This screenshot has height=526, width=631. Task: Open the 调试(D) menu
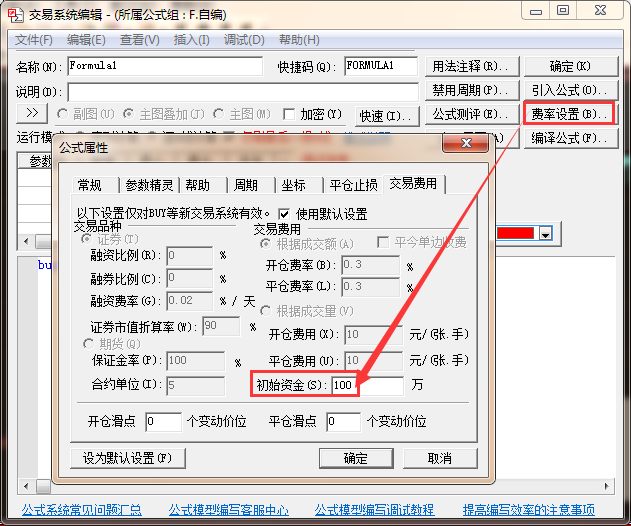(x=244, y=40)
